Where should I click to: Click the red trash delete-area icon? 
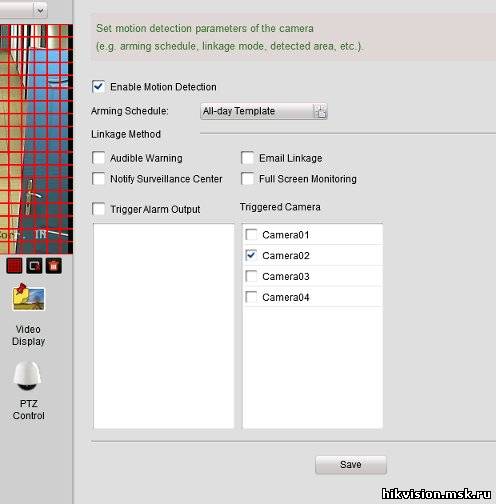click(x=54, y=266)
